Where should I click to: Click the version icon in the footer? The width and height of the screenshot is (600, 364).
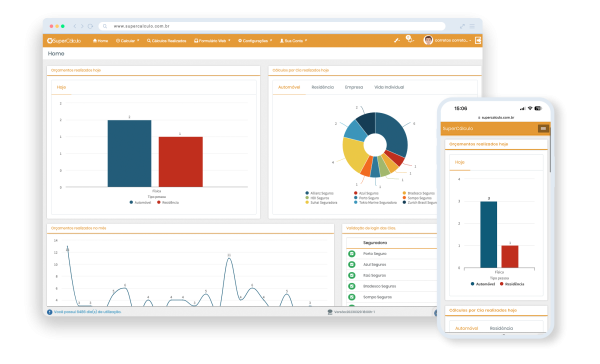pos(330,312)
